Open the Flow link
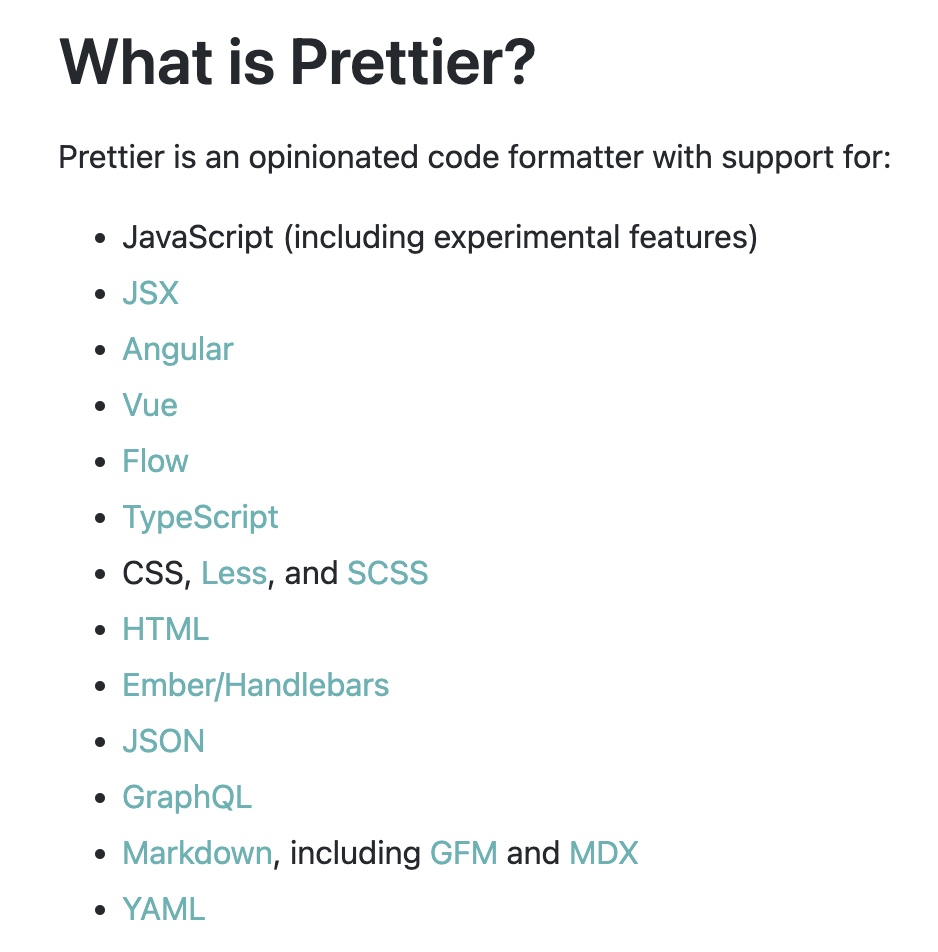Viewport: 938px width, 952px height. coord(155,461)
